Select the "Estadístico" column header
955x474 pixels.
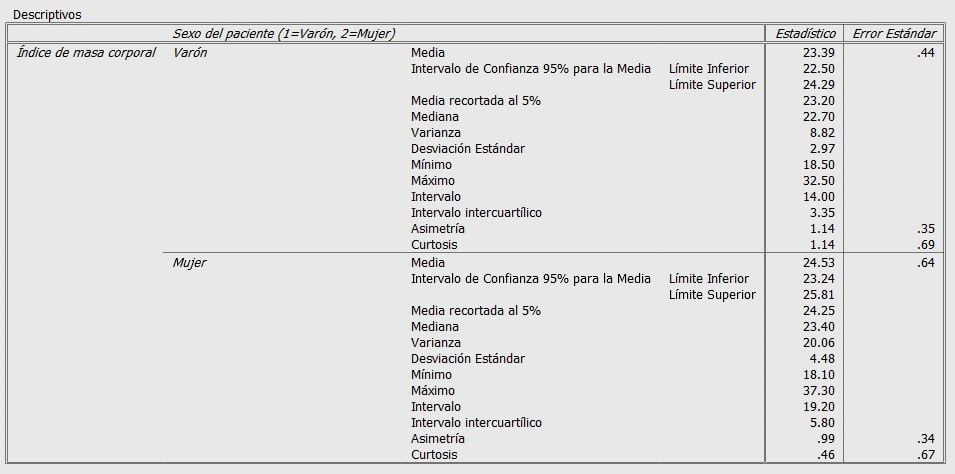(x=805, y=34)
